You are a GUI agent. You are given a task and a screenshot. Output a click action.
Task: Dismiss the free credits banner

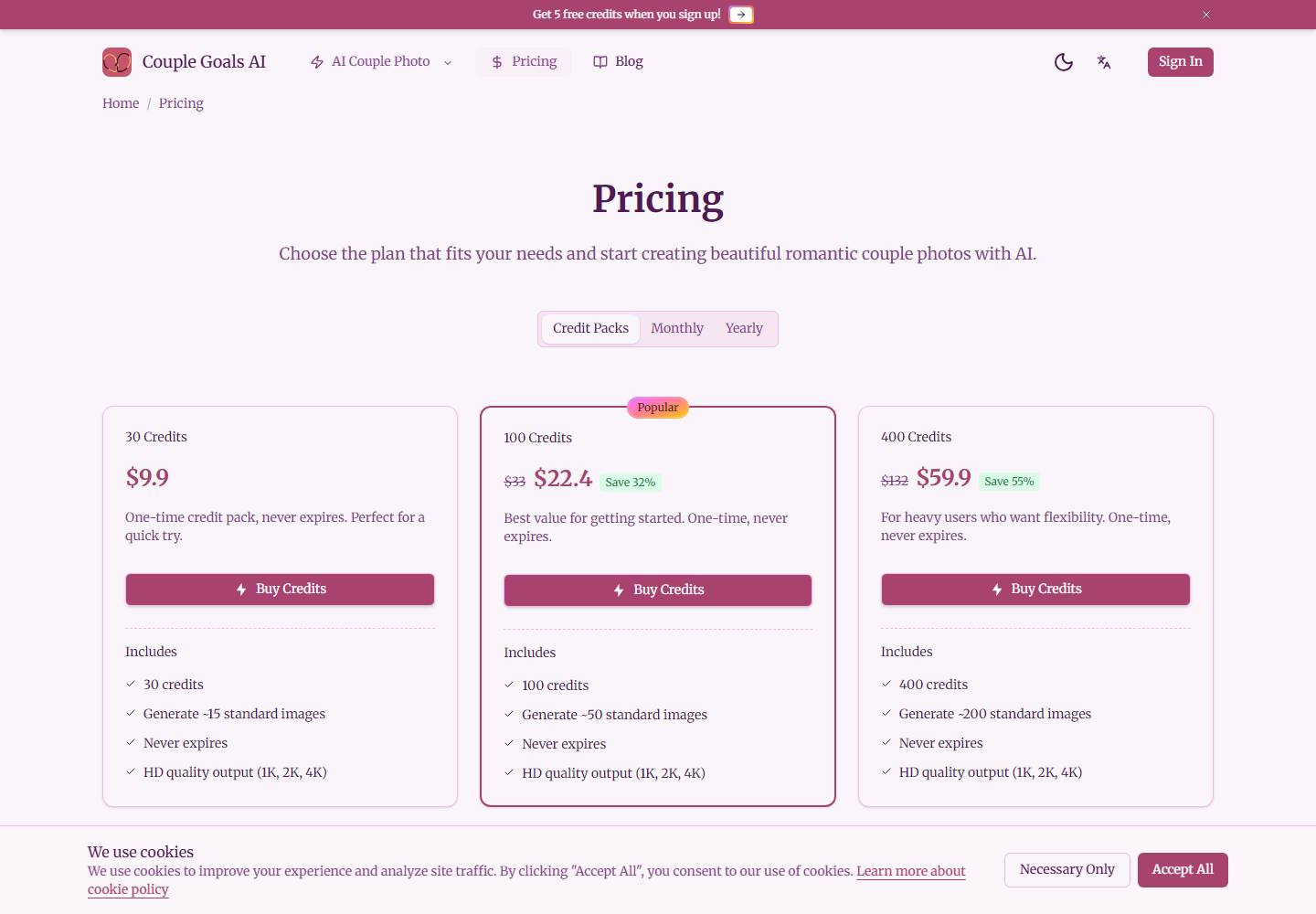click(x=1206, y=15)
